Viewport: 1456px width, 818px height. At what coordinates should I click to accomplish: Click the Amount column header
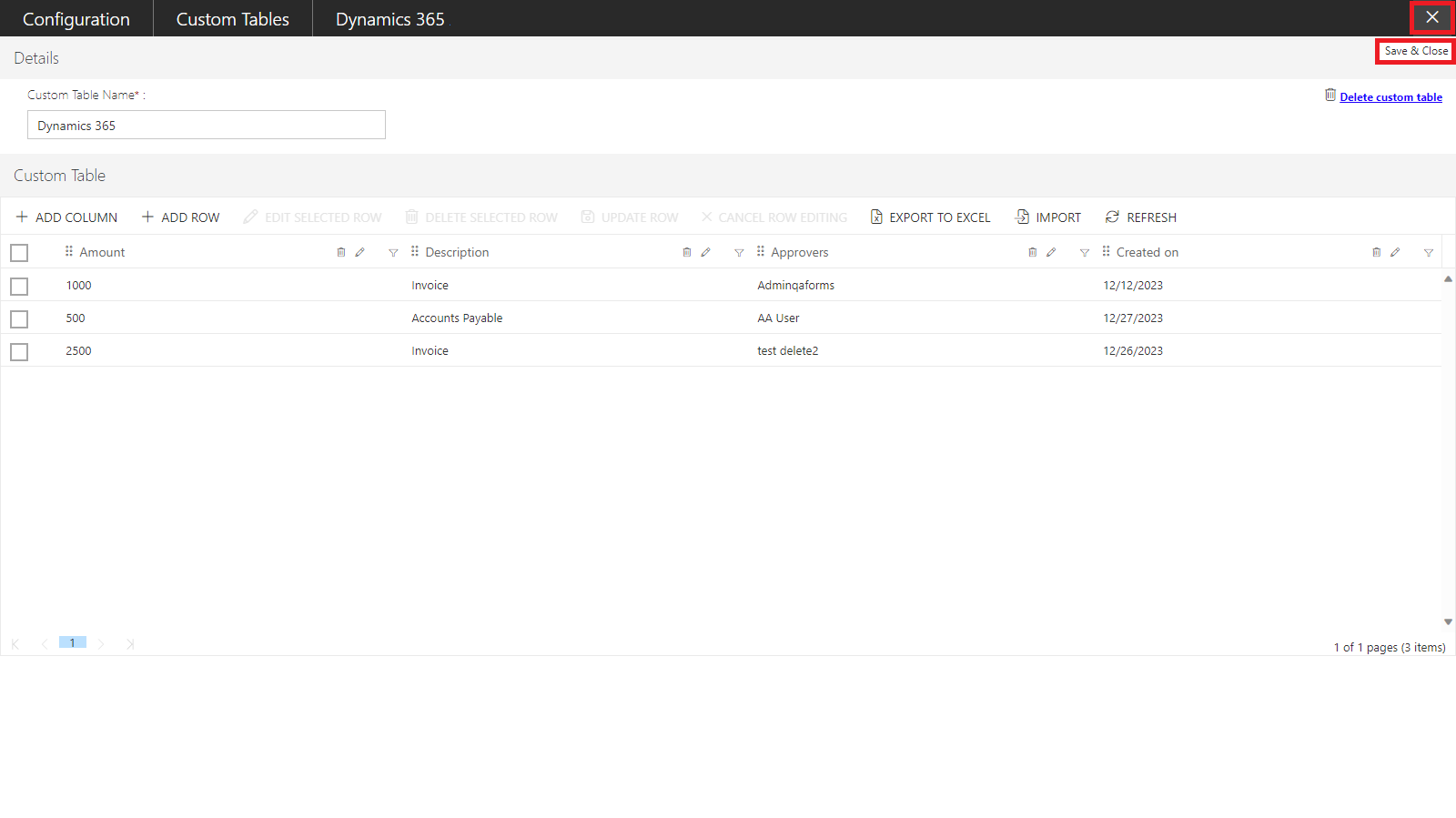(x=102, y=252)
